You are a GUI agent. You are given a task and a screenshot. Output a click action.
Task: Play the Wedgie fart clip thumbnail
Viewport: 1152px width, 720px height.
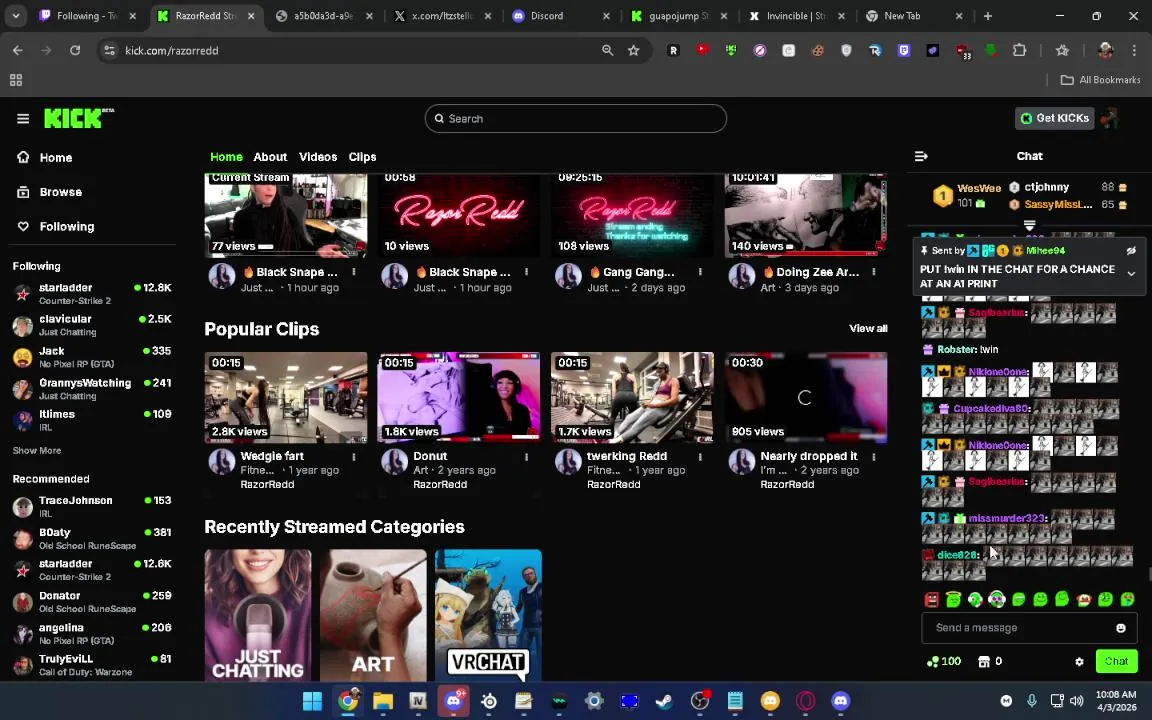coord(286,397)
